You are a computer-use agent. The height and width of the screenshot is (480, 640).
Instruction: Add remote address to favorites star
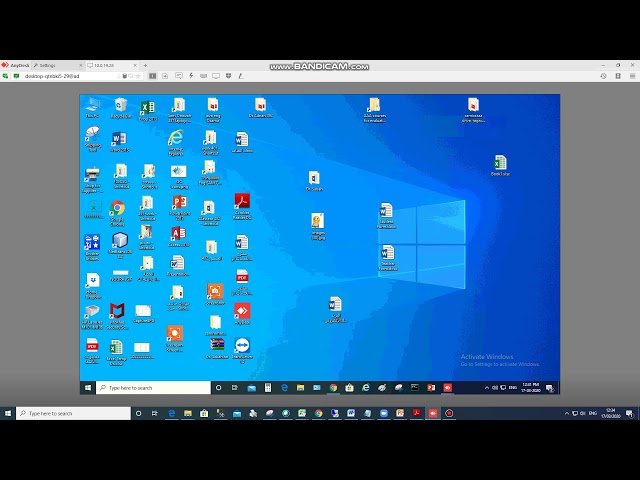click(x=138, y=76)
